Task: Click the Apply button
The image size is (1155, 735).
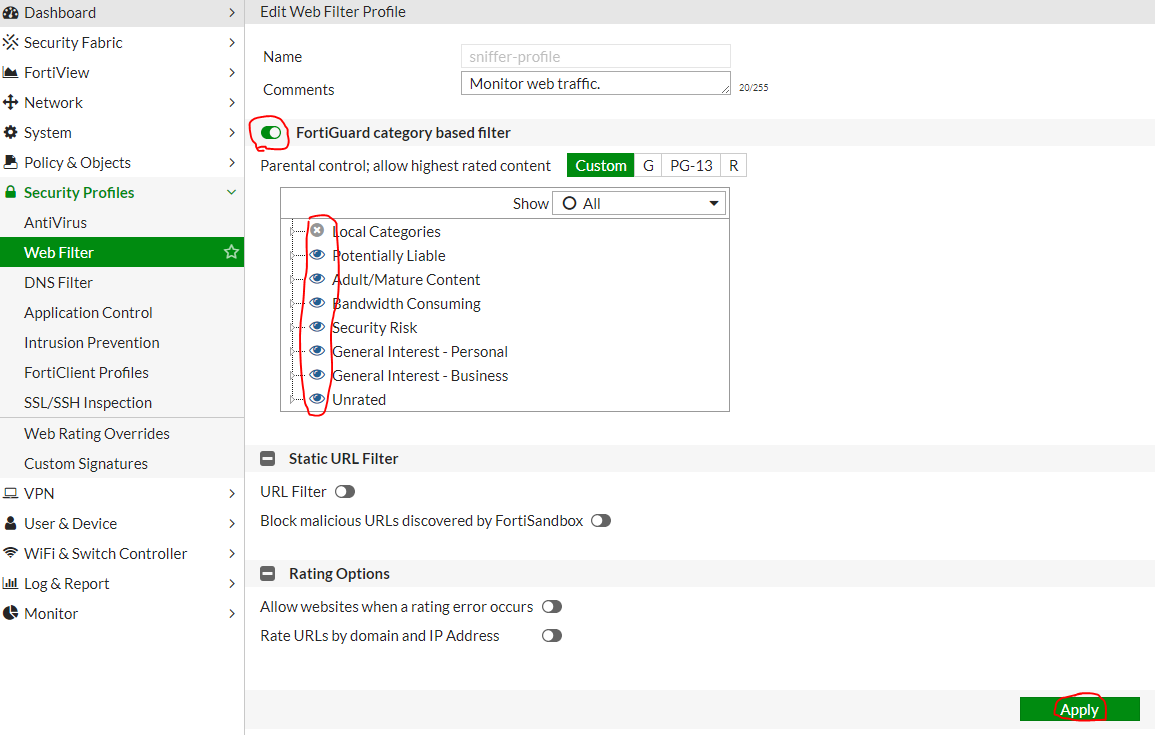Action: (x=1079, y=709)
